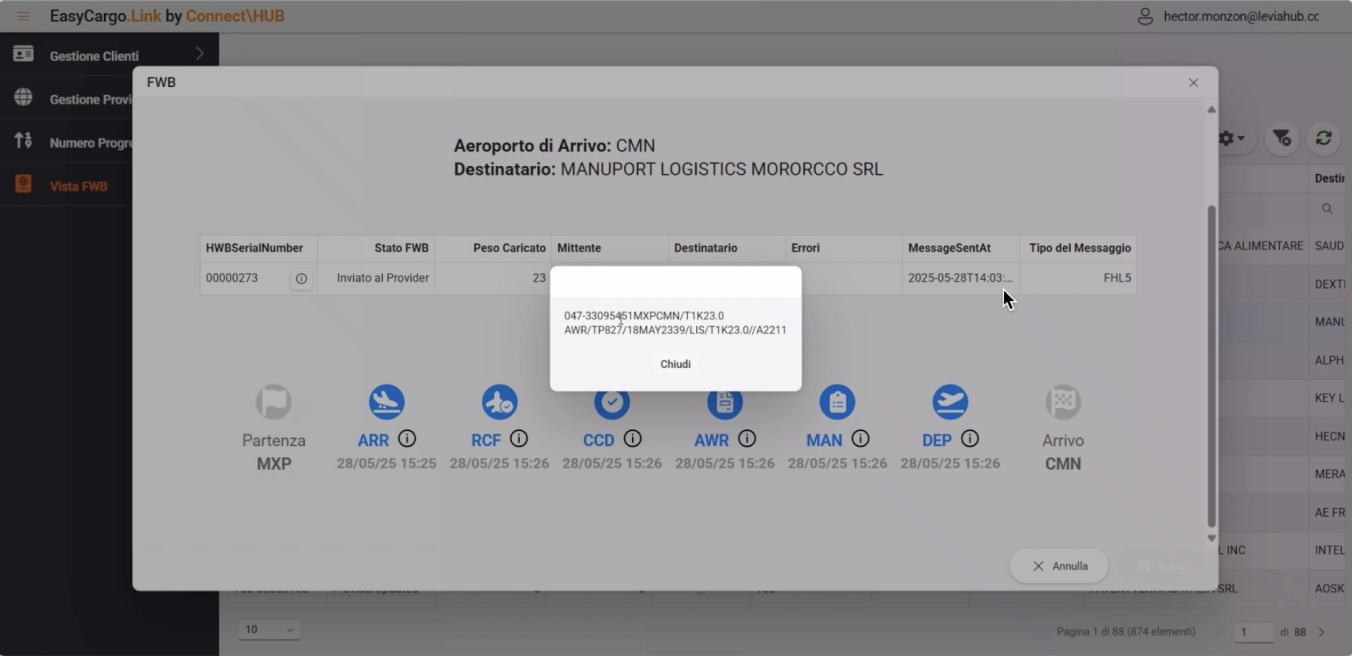Viewport: 1352px width, 656px height.
Task: Click the clear filter icon in toolbar
Action: pyautogui.click(x=1282, y=138)
